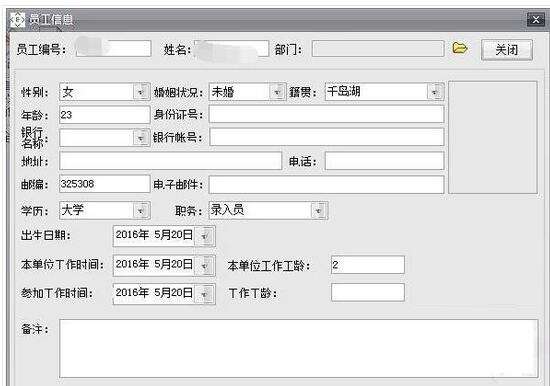
Task: Click the yellow folder icon beside 部门
Action: tap(460, 48)
